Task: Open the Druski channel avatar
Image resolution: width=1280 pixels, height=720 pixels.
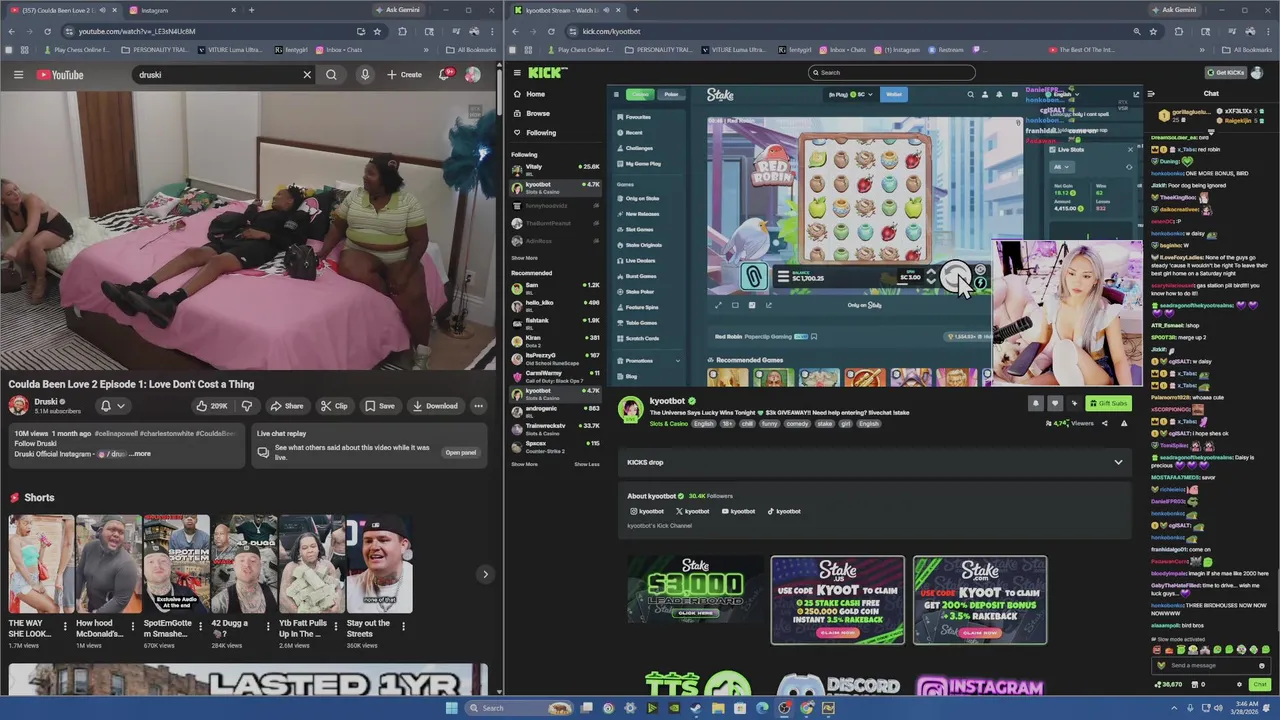Action: pyautogui.click(x=19, y=405)
